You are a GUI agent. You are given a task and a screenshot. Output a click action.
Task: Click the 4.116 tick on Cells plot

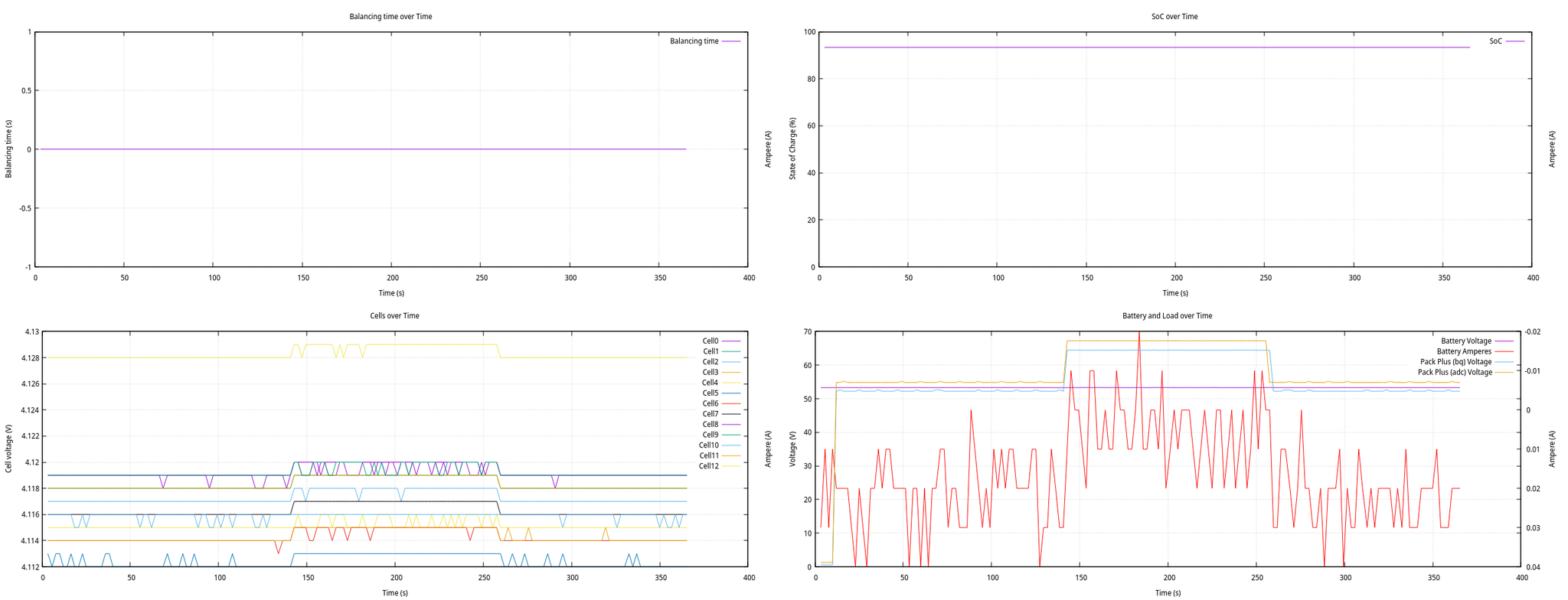tap(31, 515)
